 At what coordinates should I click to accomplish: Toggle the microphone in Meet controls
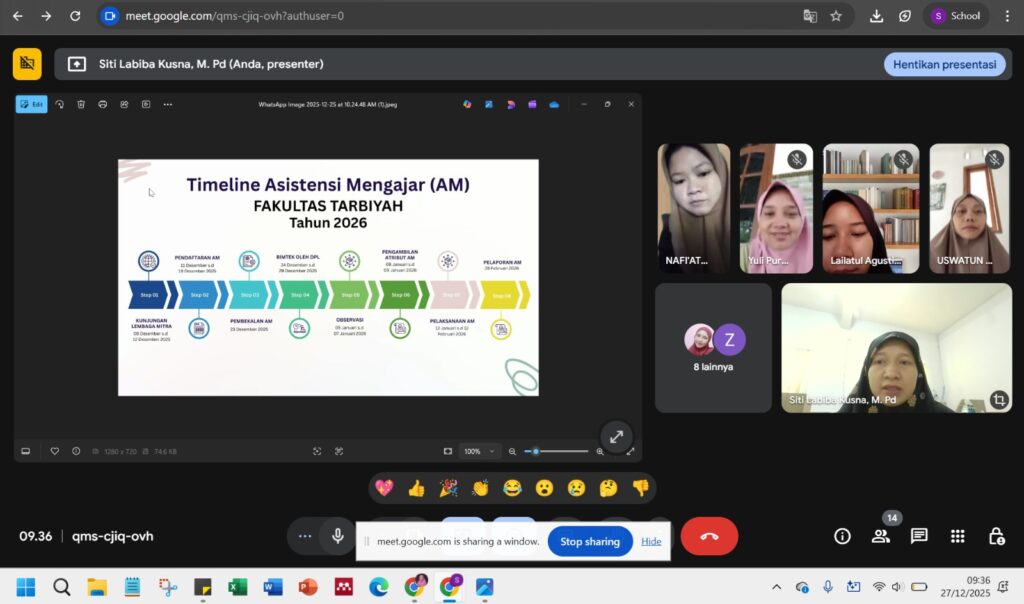(338, 536)
